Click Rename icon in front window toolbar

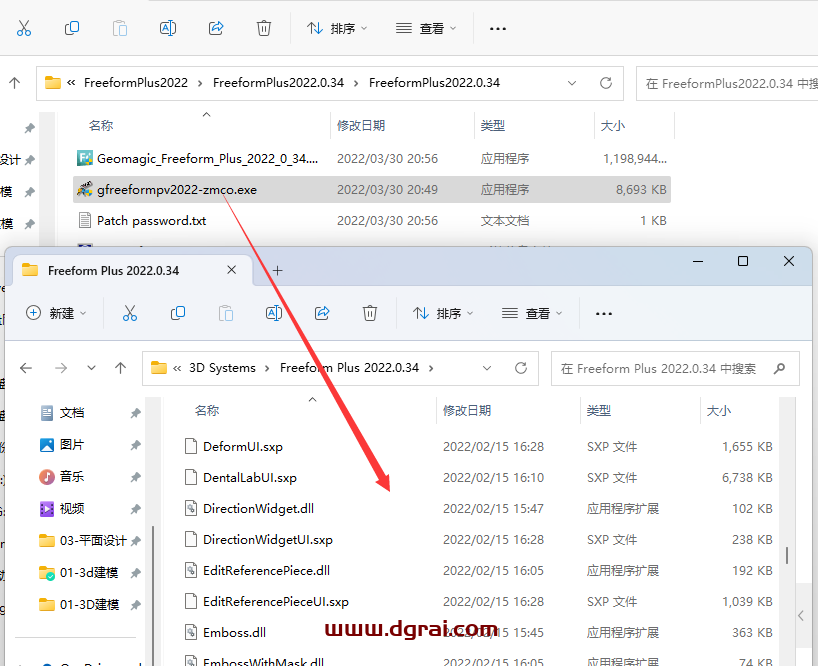click(x=274, y=313)
